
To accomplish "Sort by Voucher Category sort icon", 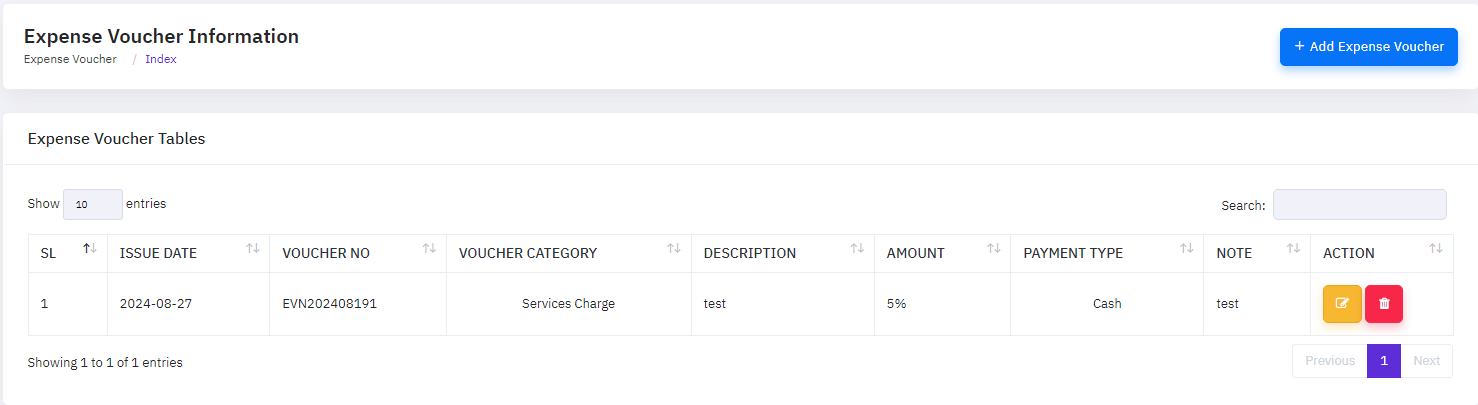I will tap(674, 249).
